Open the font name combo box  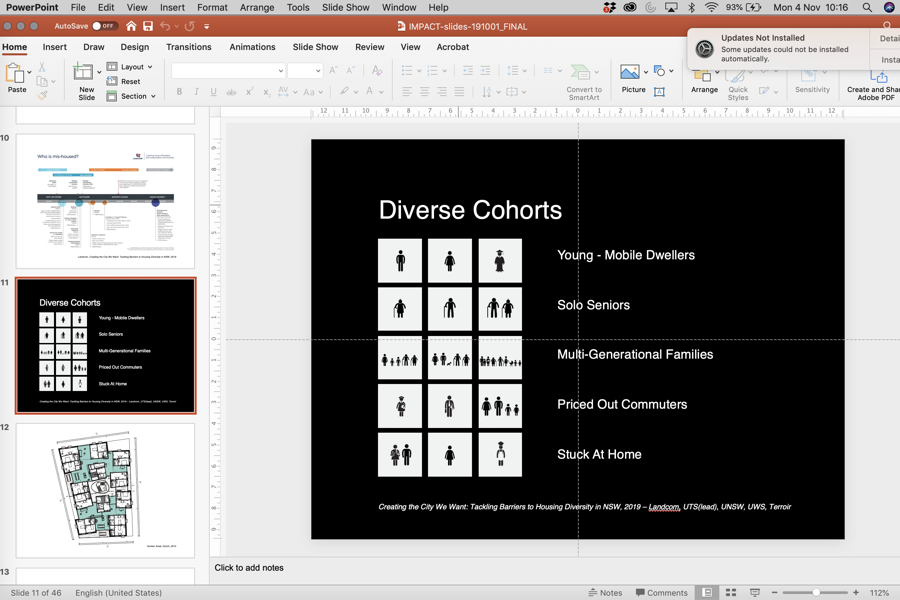tap(228, 71)
